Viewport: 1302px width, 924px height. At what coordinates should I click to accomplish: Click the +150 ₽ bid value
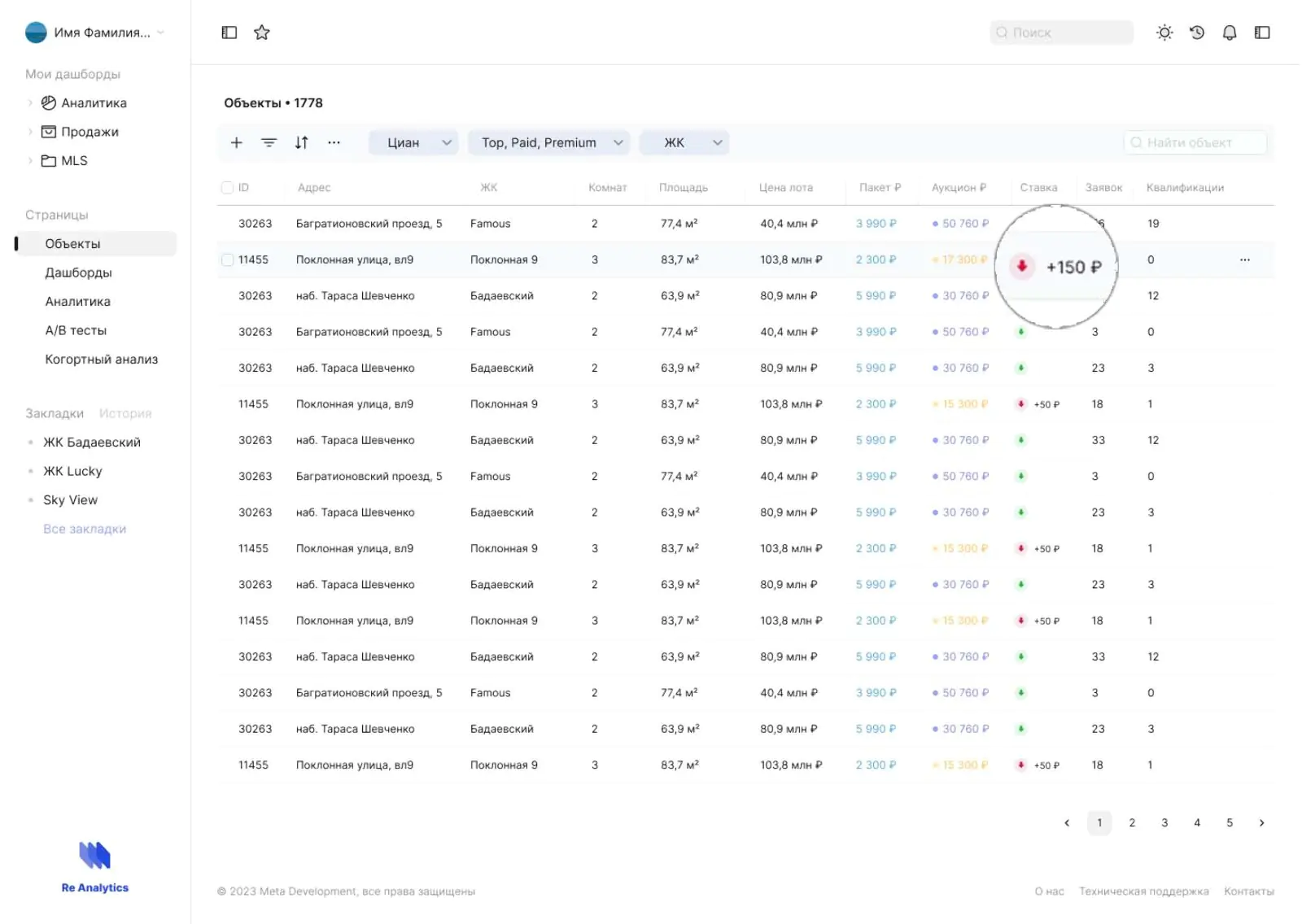[1074, 267]
